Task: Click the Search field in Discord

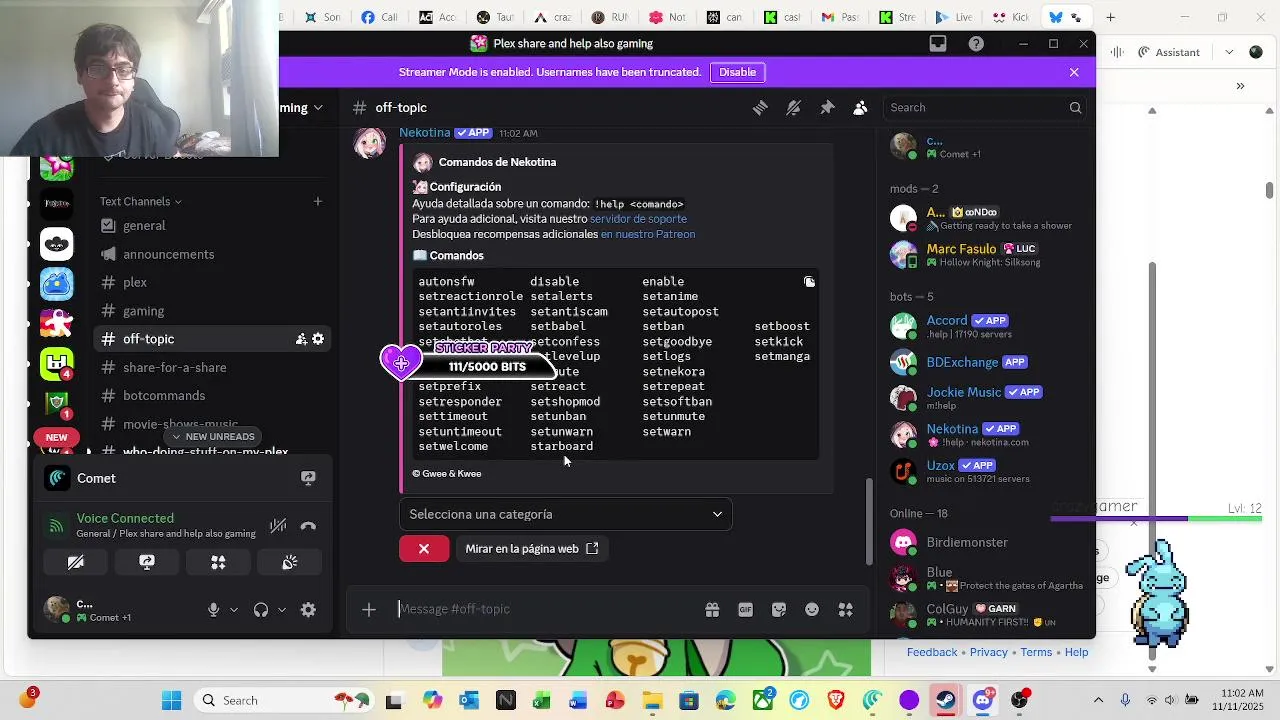Action: click(x=984, y=108)
